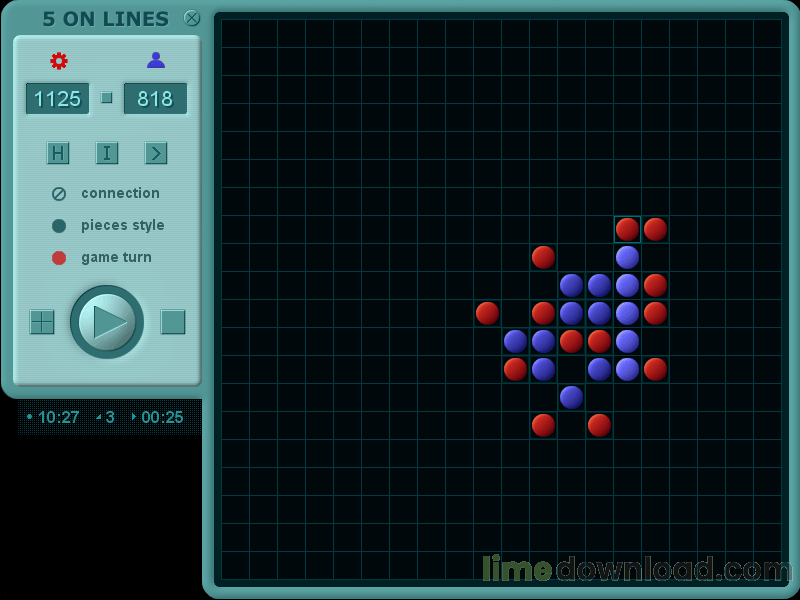
Task: Close the 5 ON LINES panel
Action: pyautogui.click(x=192, y=18)
